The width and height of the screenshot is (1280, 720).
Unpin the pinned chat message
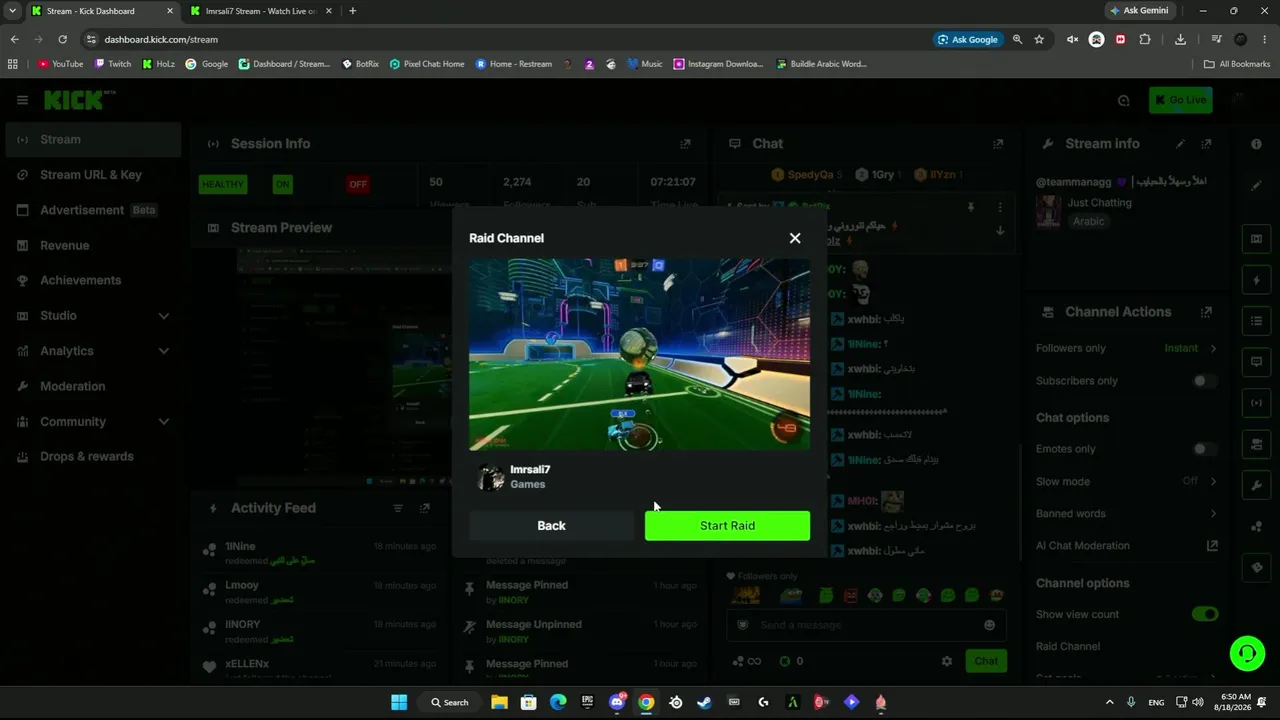pyautogui.click(x=970, y=207)
